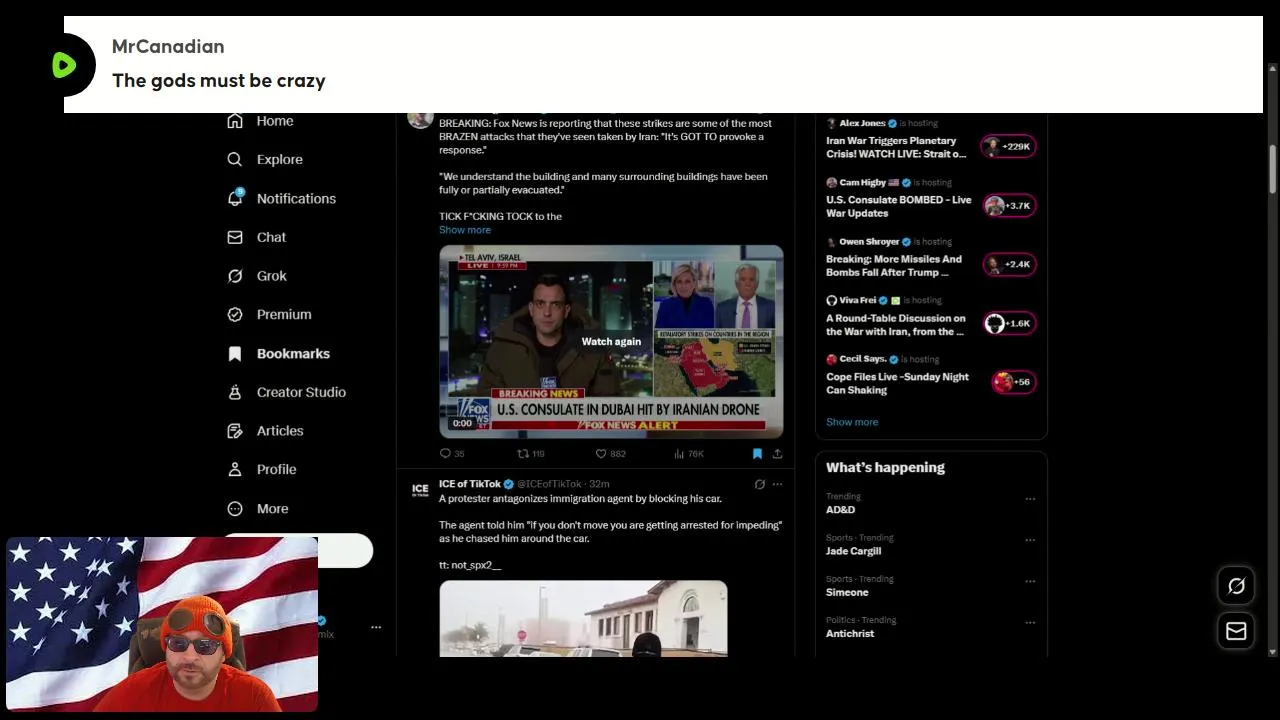Screen dimensions: 1280x720
Task: Open the @ICEofTikTok handle link
Action: coord(549,484)
